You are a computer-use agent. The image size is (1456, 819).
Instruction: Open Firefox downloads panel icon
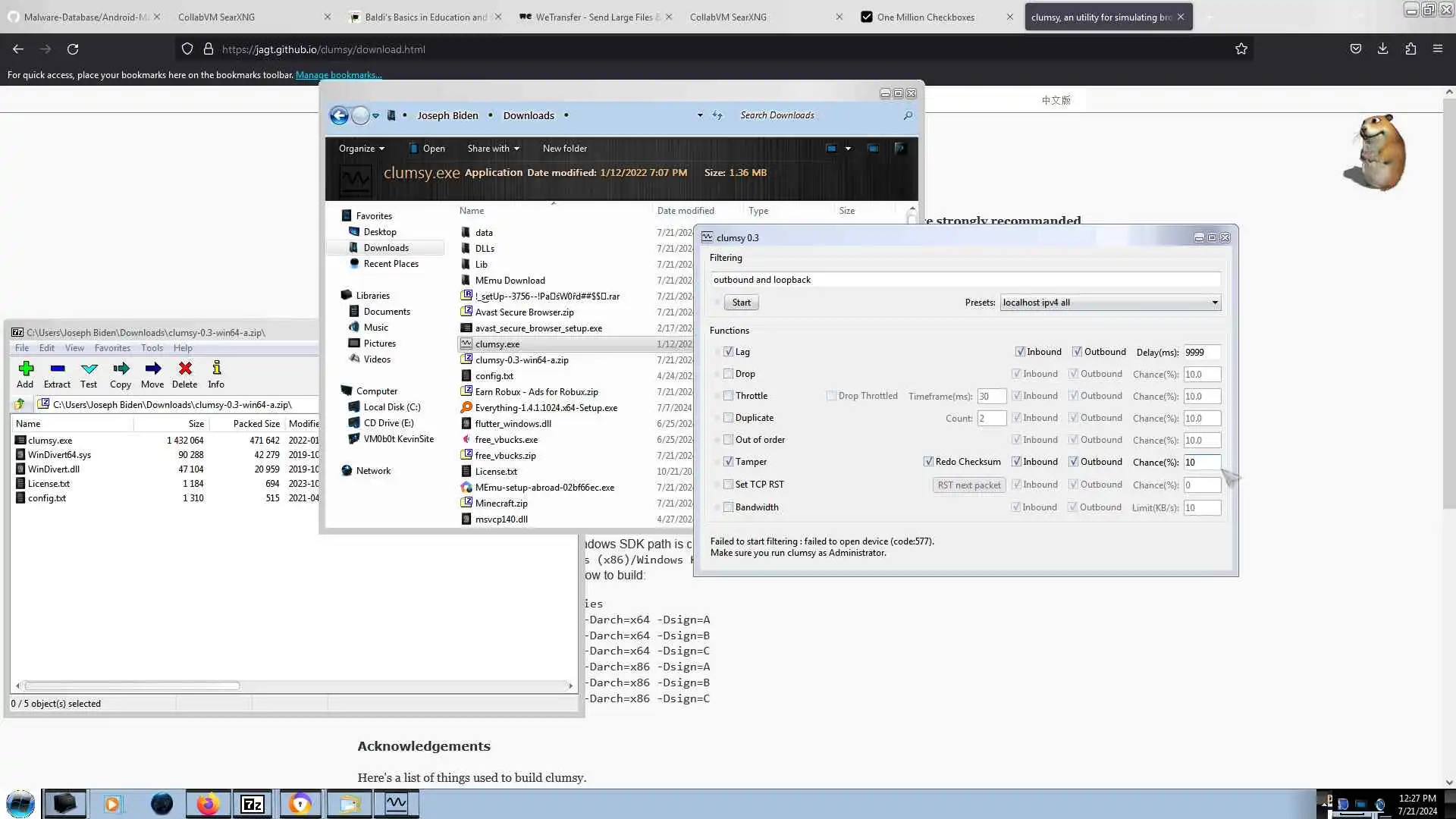coord(1382,49)
